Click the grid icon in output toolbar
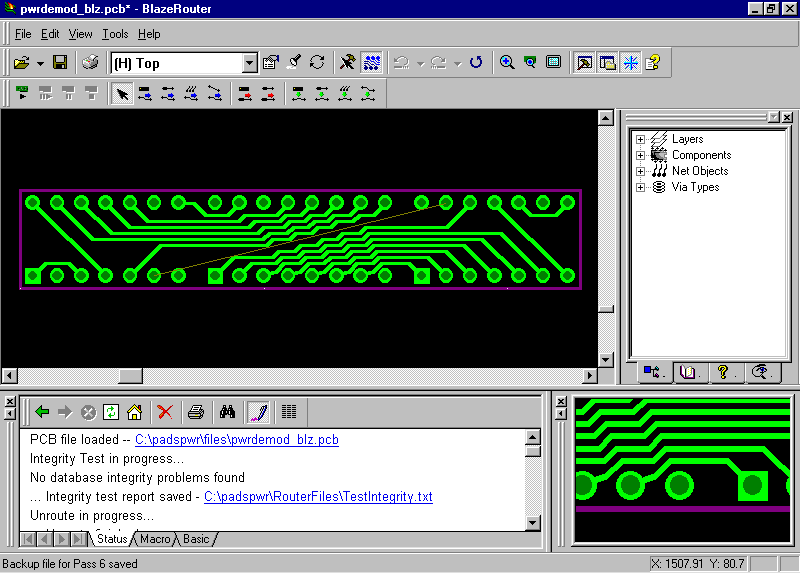This screenshot has width=800, height=573. click(x=289, y=412)
